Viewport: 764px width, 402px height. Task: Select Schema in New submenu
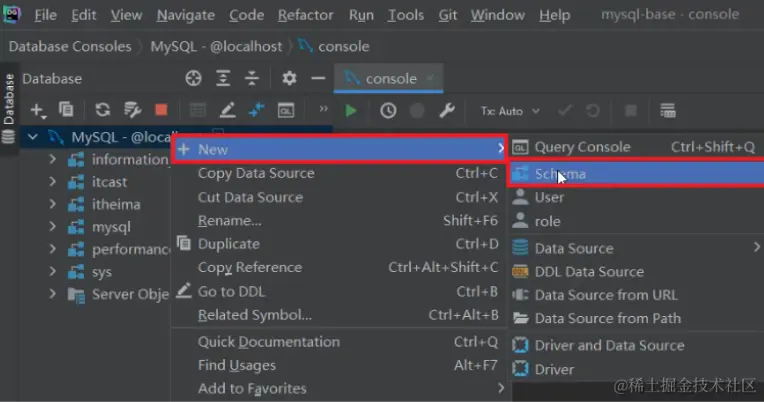[x=636, y=174]
